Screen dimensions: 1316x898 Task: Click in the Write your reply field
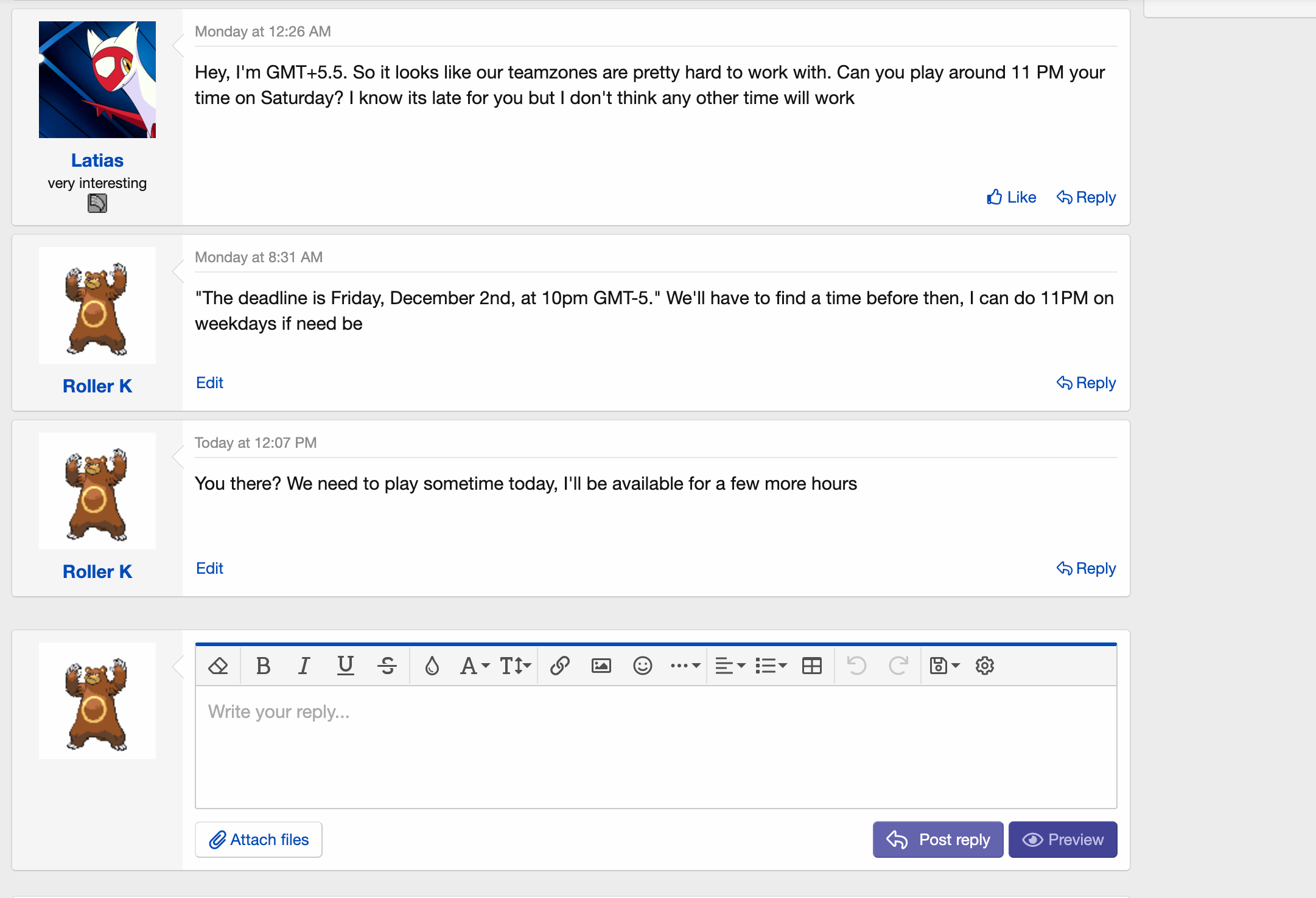655,747
